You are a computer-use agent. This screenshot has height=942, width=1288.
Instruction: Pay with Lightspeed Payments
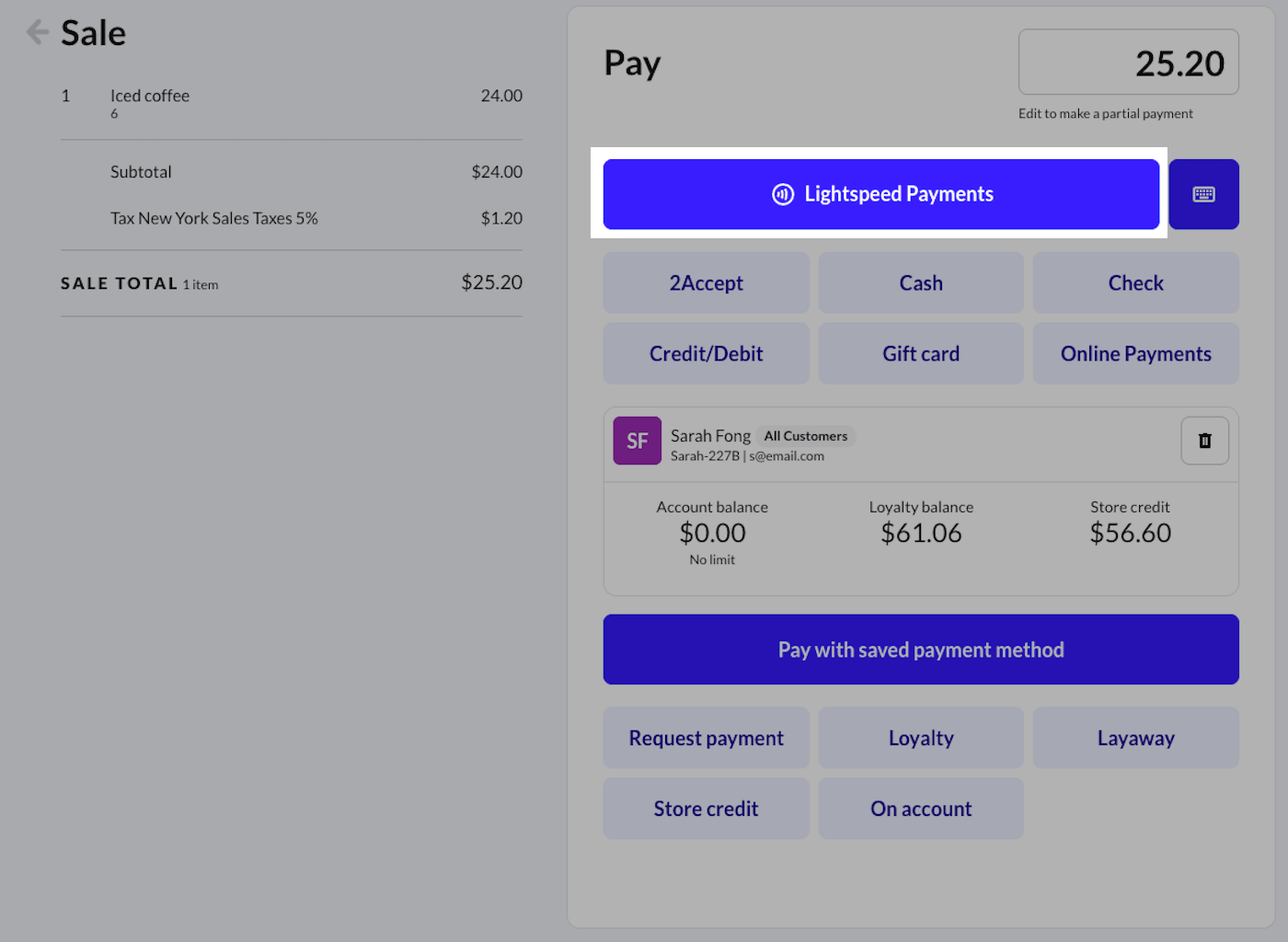[x=880, y=194]
